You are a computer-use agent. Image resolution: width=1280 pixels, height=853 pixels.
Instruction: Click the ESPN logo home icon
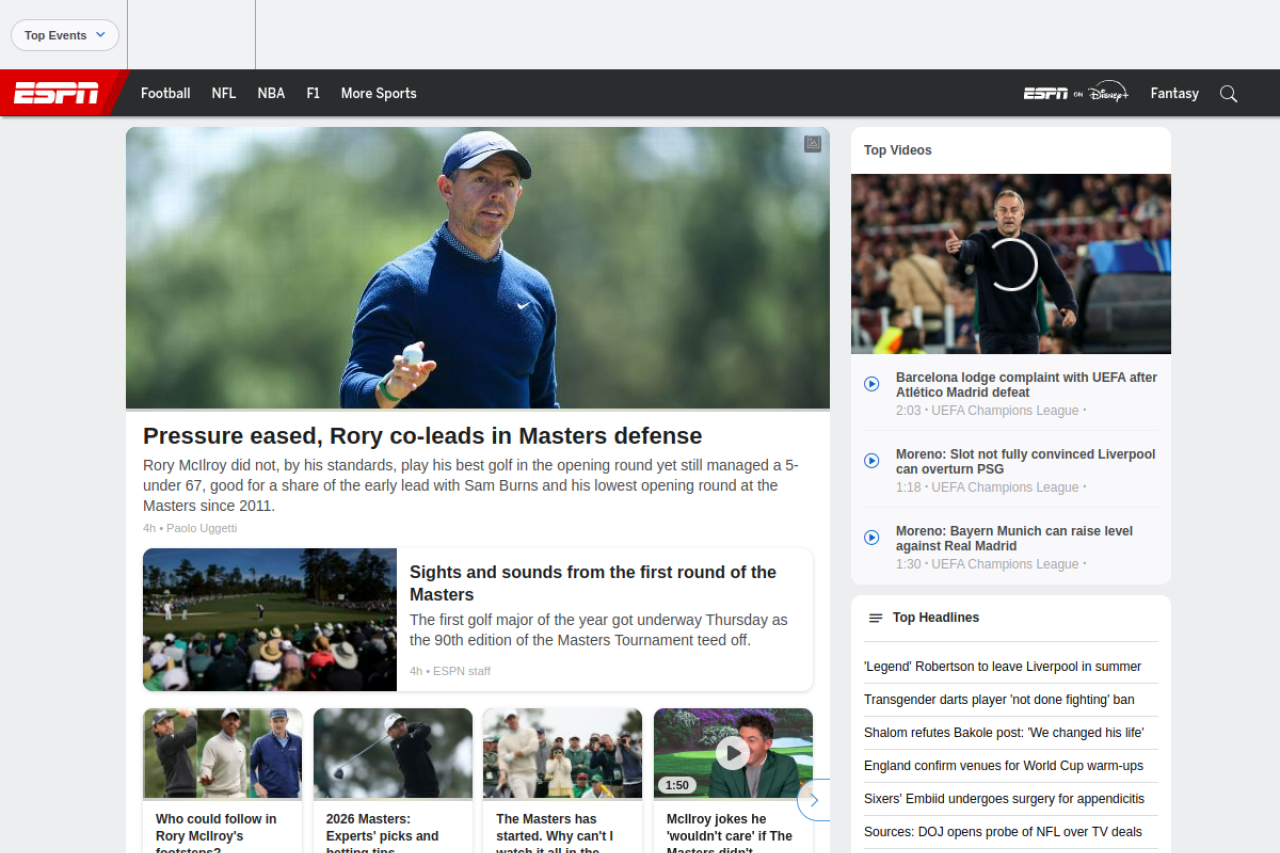56,93
